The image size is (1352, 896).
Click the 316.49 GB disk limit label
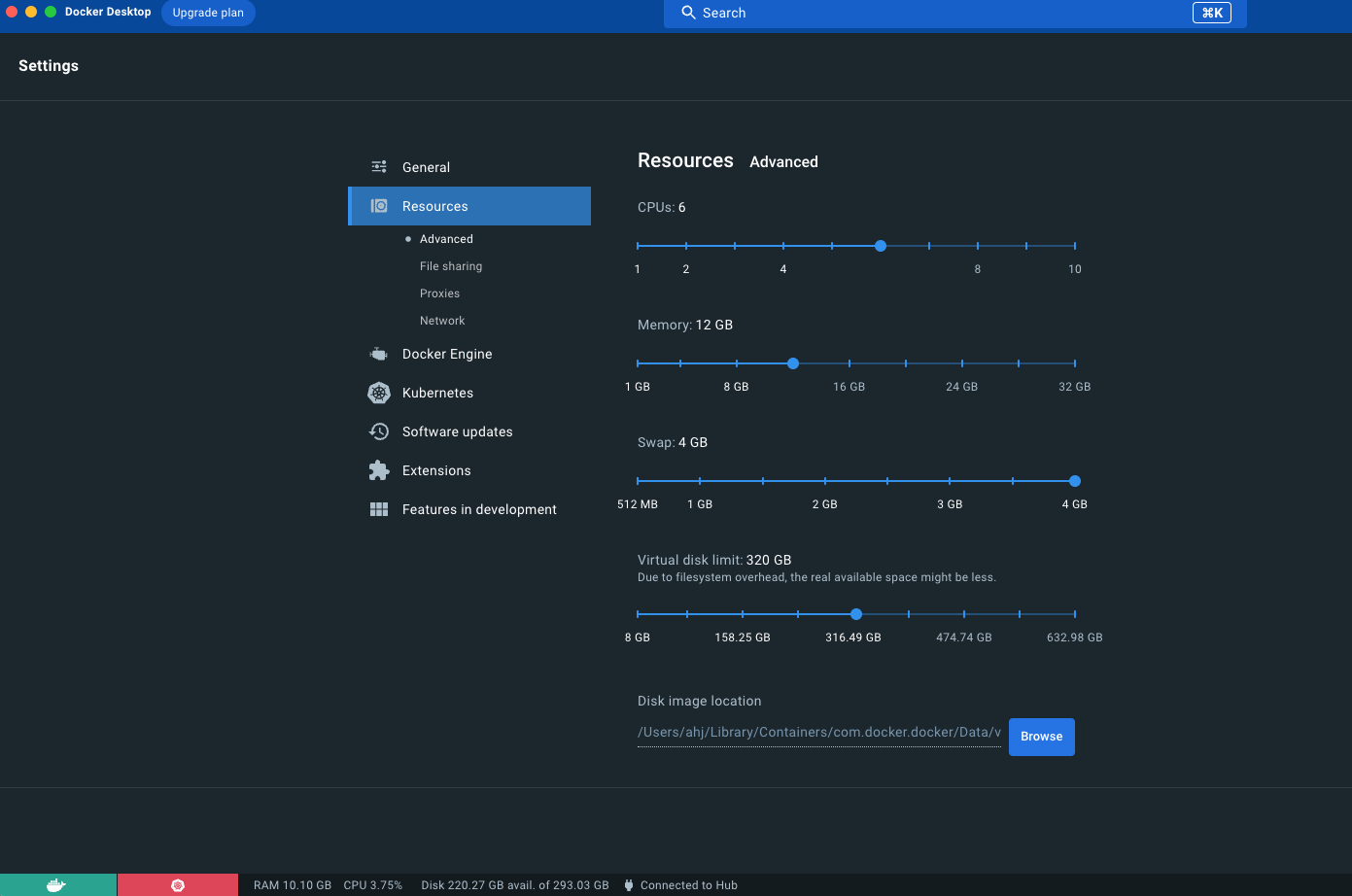[853, 638]
